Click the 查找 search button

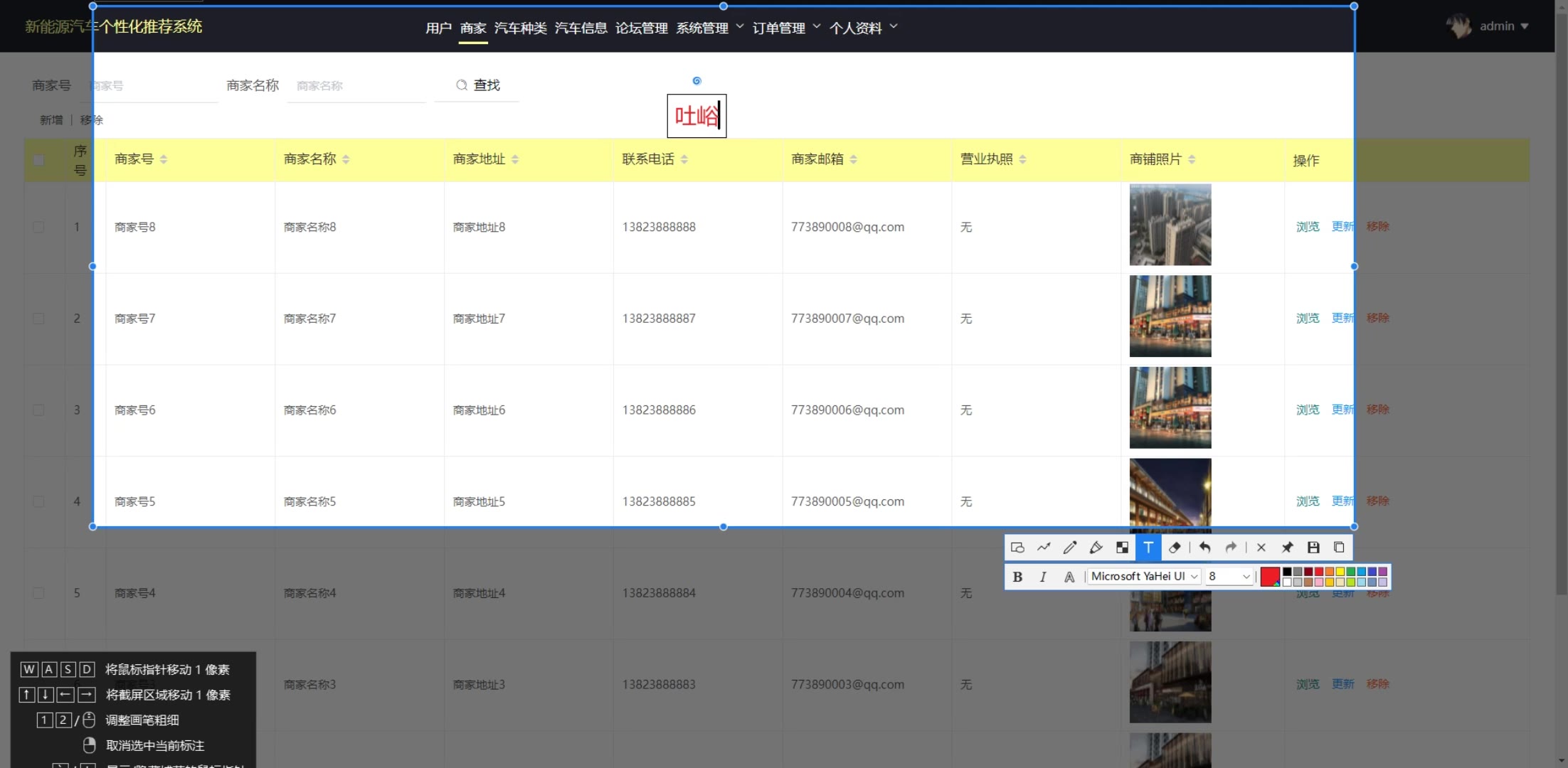pyautogui.click(x=477, y=85)
